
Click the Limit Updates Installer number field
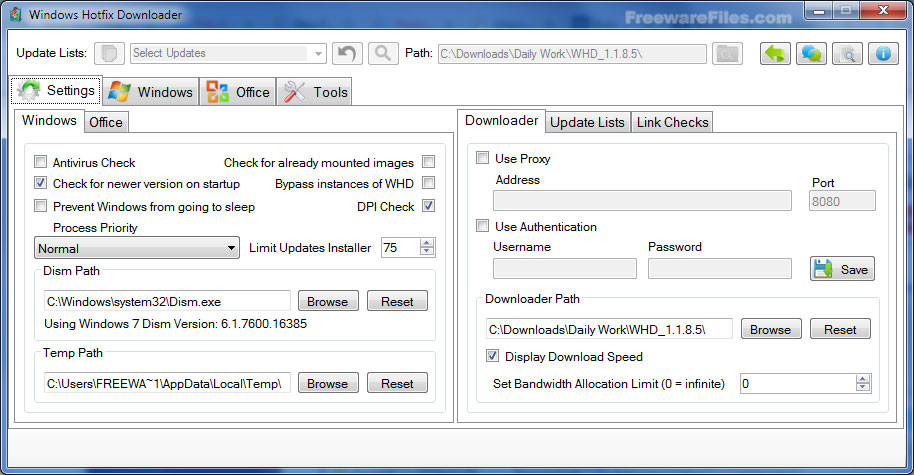click(401, 248)
